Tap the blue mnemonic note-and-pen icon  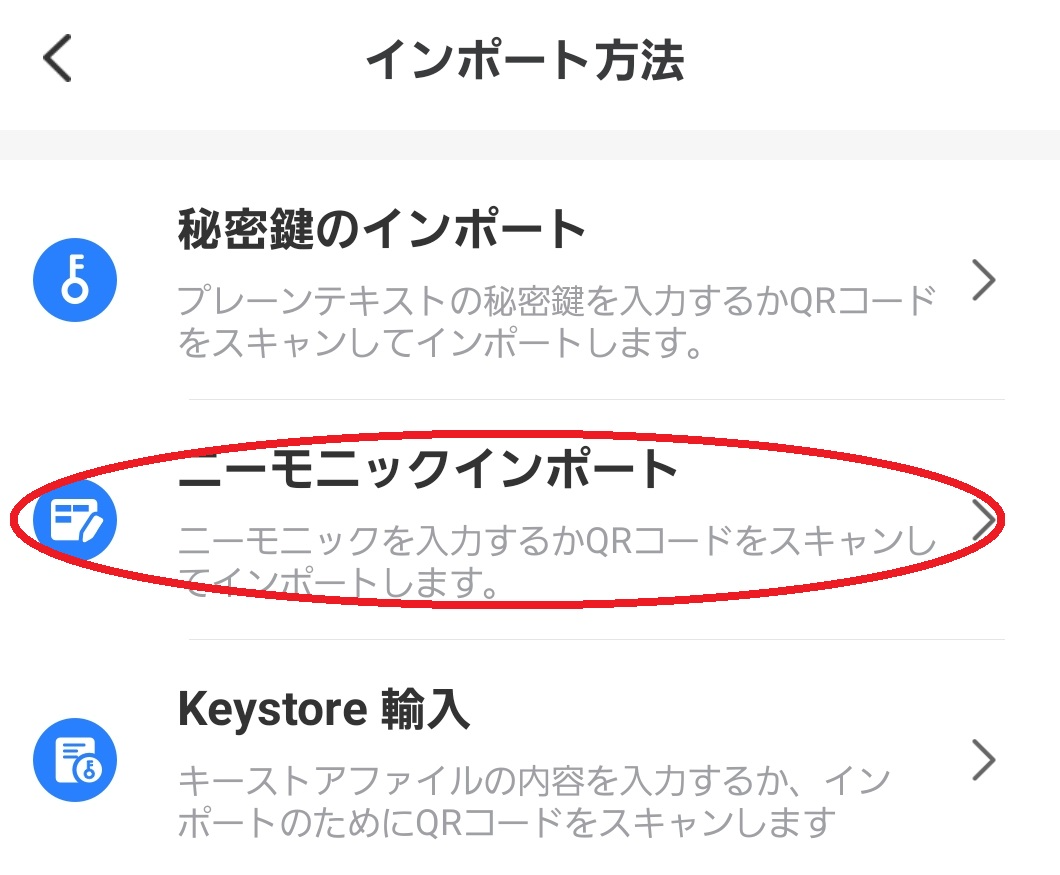coord(75,519)
